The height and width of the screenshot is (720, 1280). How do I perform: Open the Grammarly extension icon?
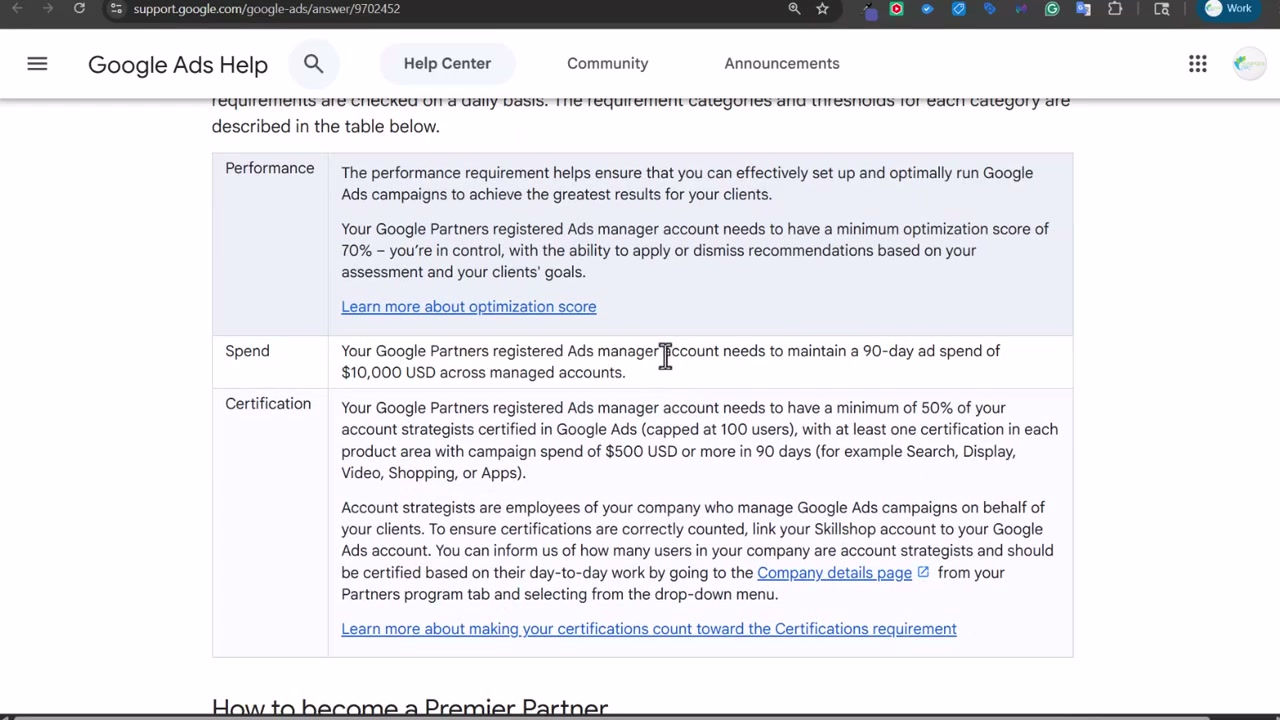click(x=1052, y=9)
